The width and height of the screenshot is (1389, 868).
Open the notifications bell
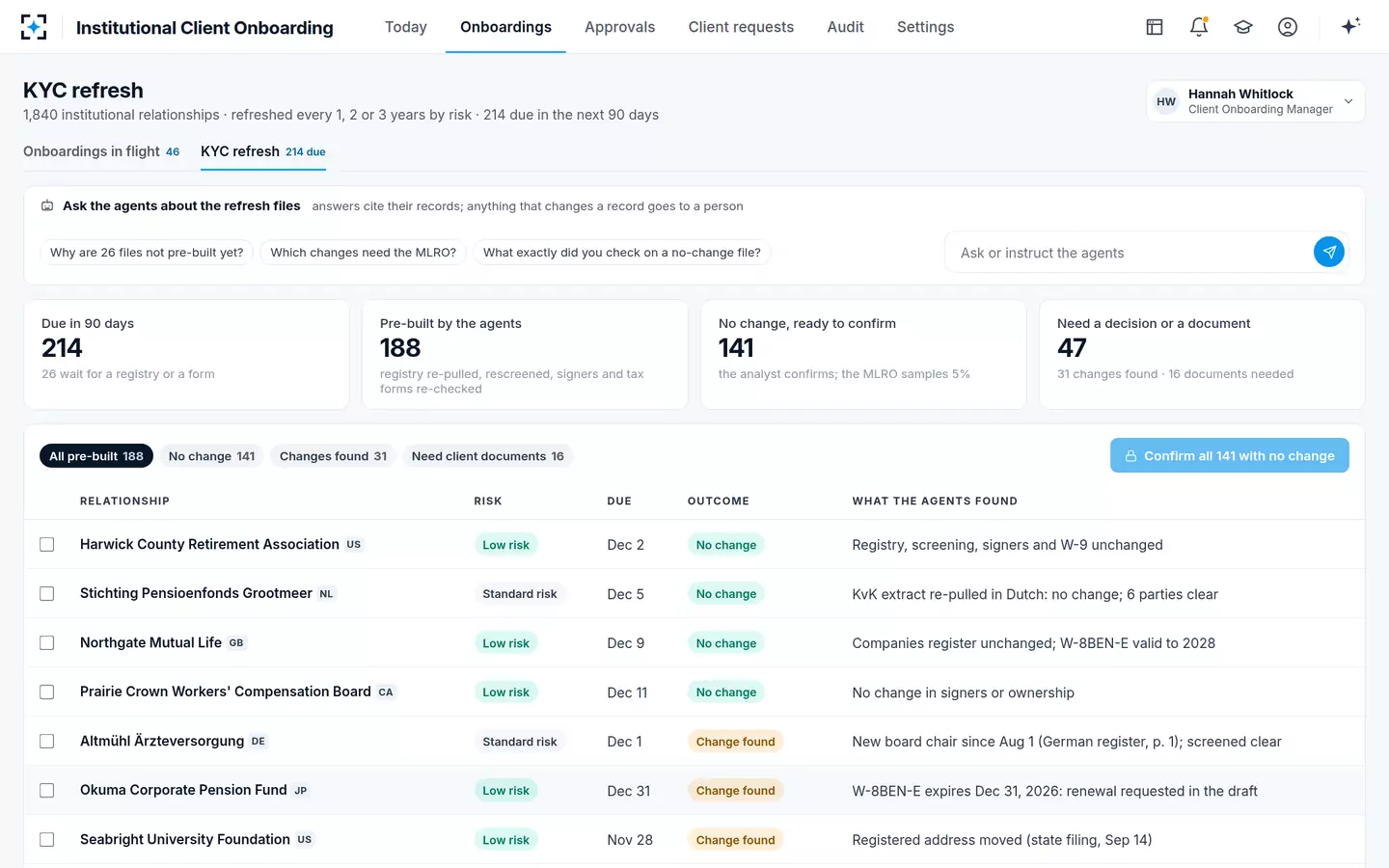[x=1199, y=27]
